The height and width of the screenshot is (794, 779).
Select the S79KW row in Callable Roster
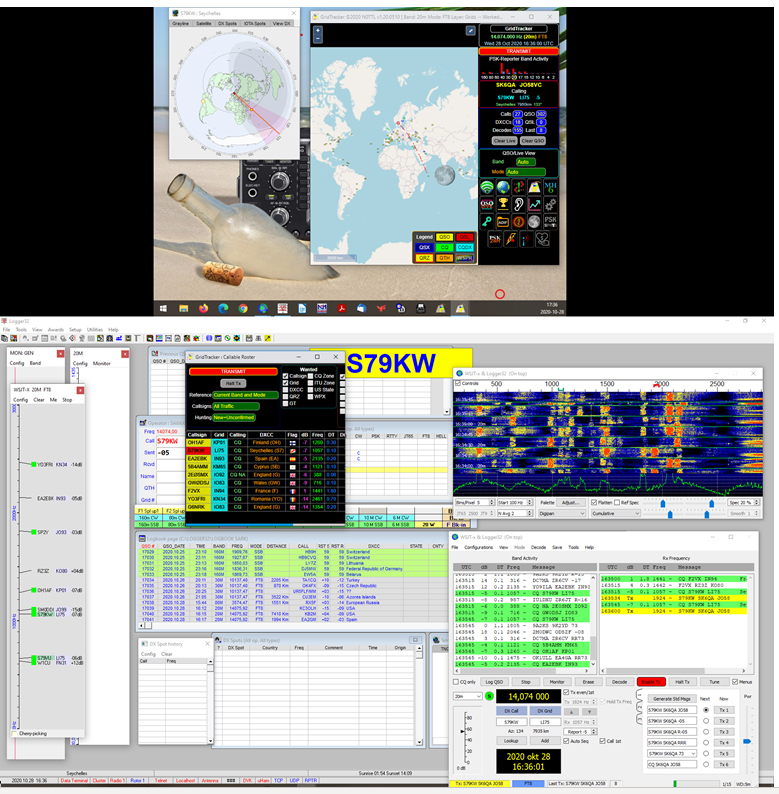265,450
